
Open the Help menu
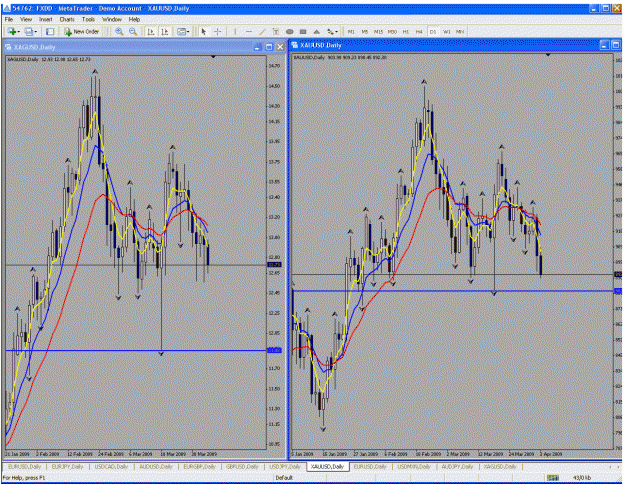pyautogui.click(x=134, y=19)
